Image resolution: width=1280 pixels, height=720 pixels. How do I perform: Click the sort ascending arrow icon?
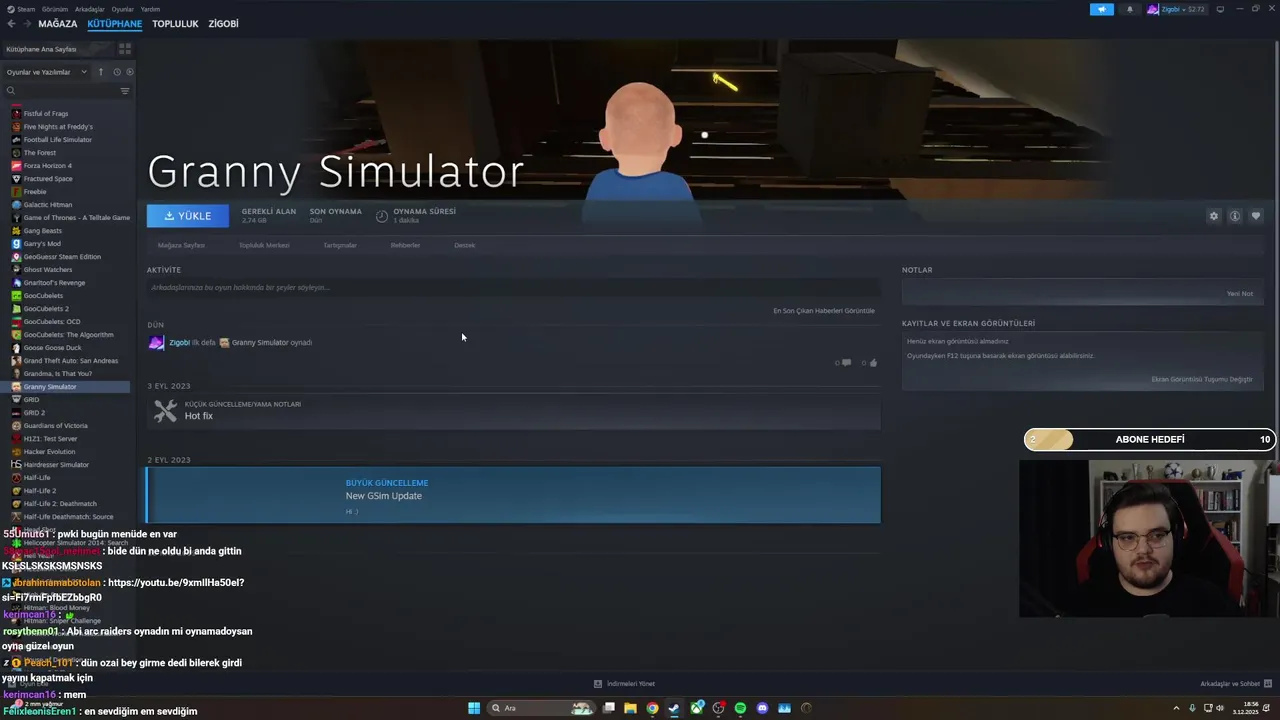101,72
